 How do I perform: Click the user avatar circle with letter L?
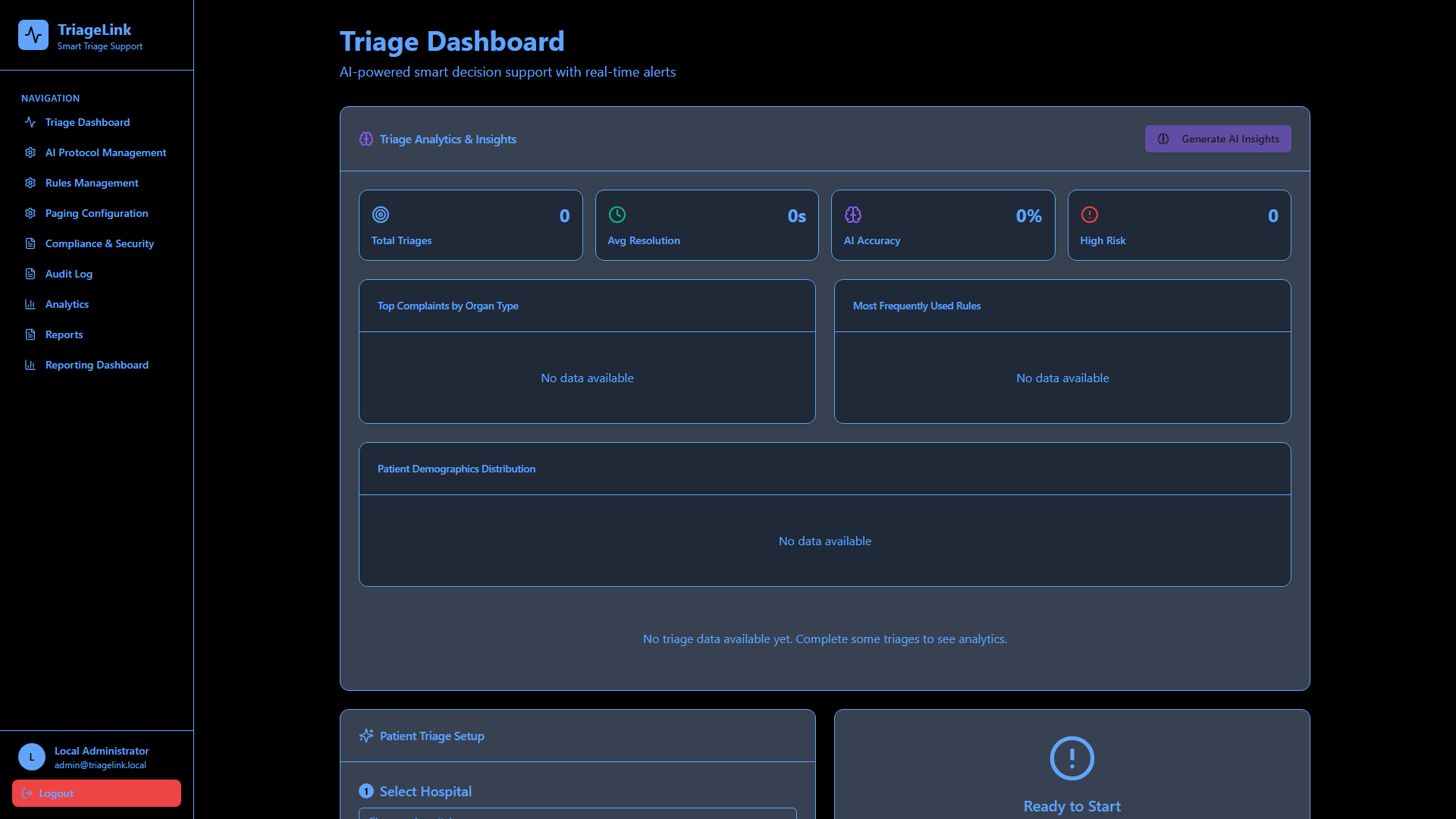click(x=32, y=757)
